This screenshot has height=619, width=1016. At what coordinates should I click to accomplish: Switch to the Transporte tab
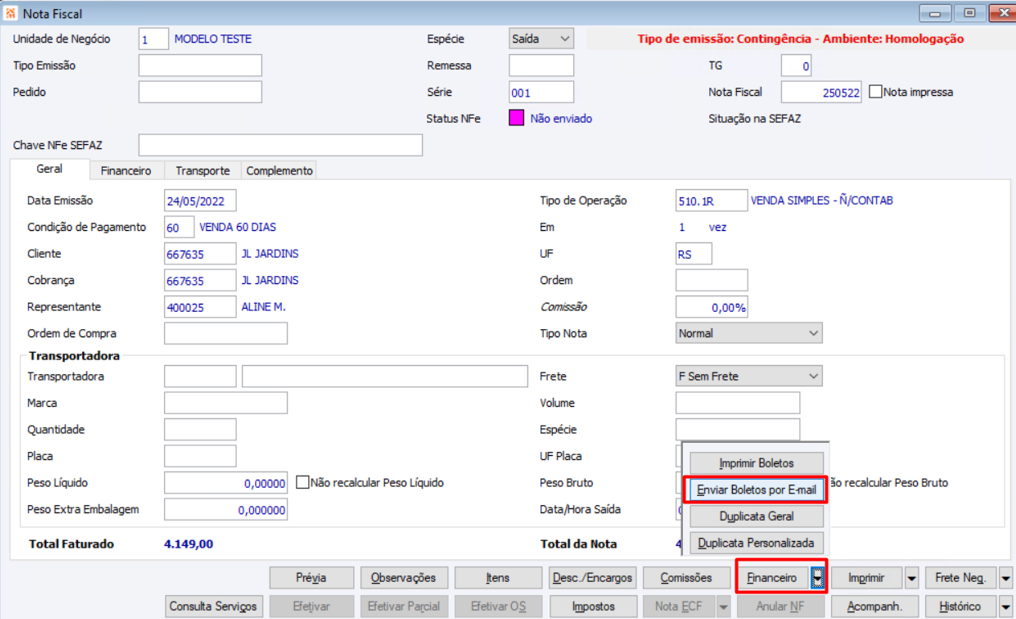click(x=202, y=170)
